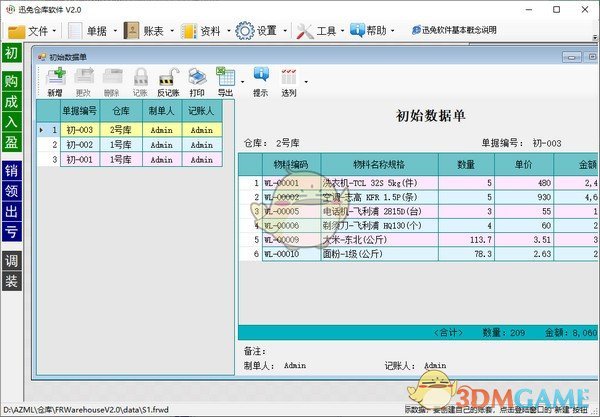Viewport: 600px width, 417px height.
Task: Open the 账表 menu
Action: click(148, 31)
